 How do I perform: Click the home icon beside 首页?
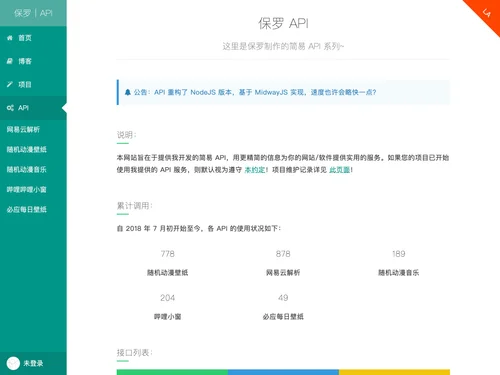click(10, 38)
